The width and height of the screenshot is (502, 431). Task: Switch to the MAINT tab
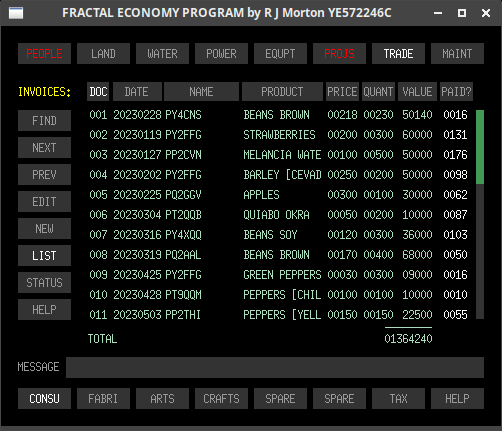(x=457, y=53)
